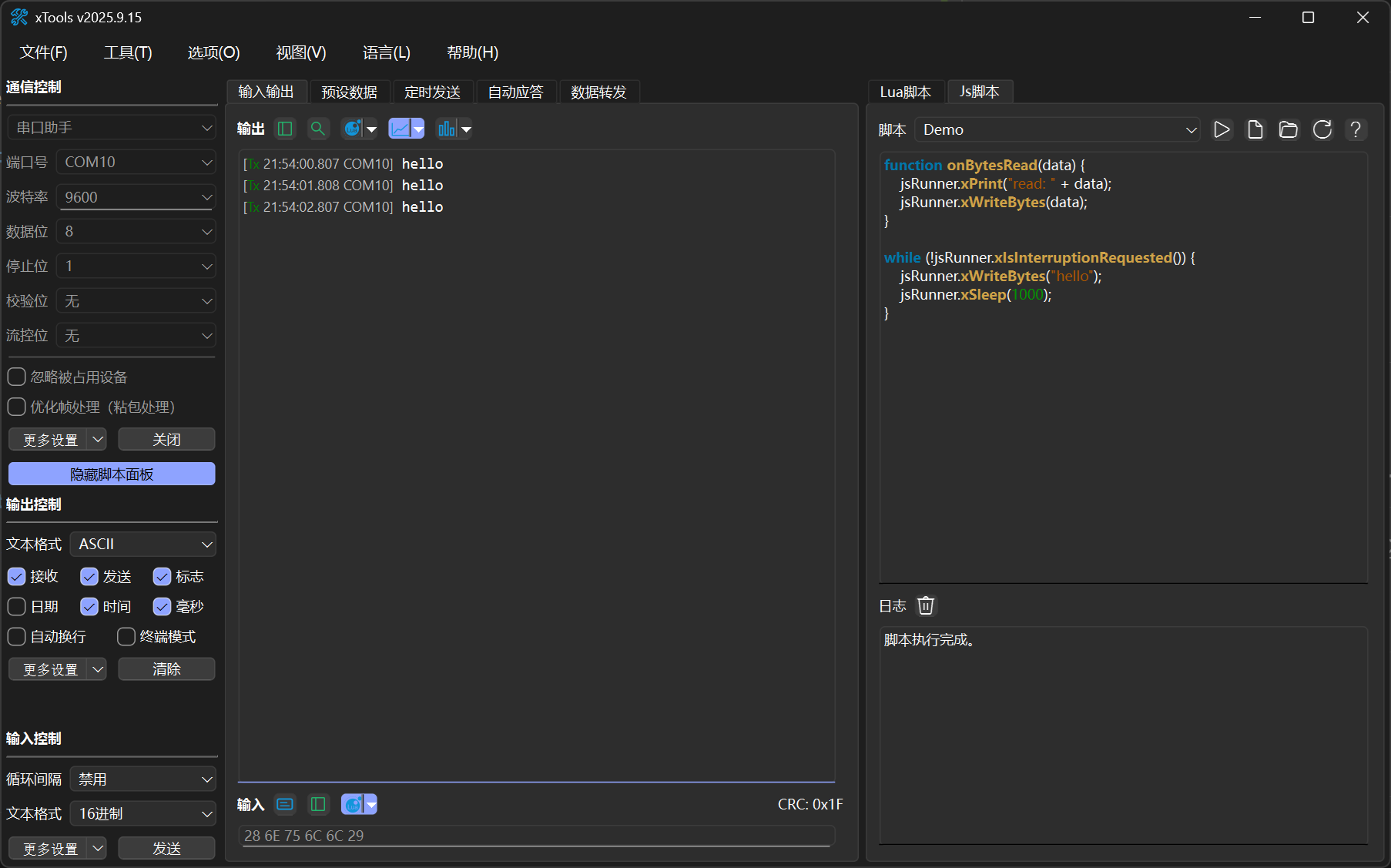This screenshot has height=868, width=1391.
Task: Uncheck the 标志 checkbox
Action: (162, 576)
